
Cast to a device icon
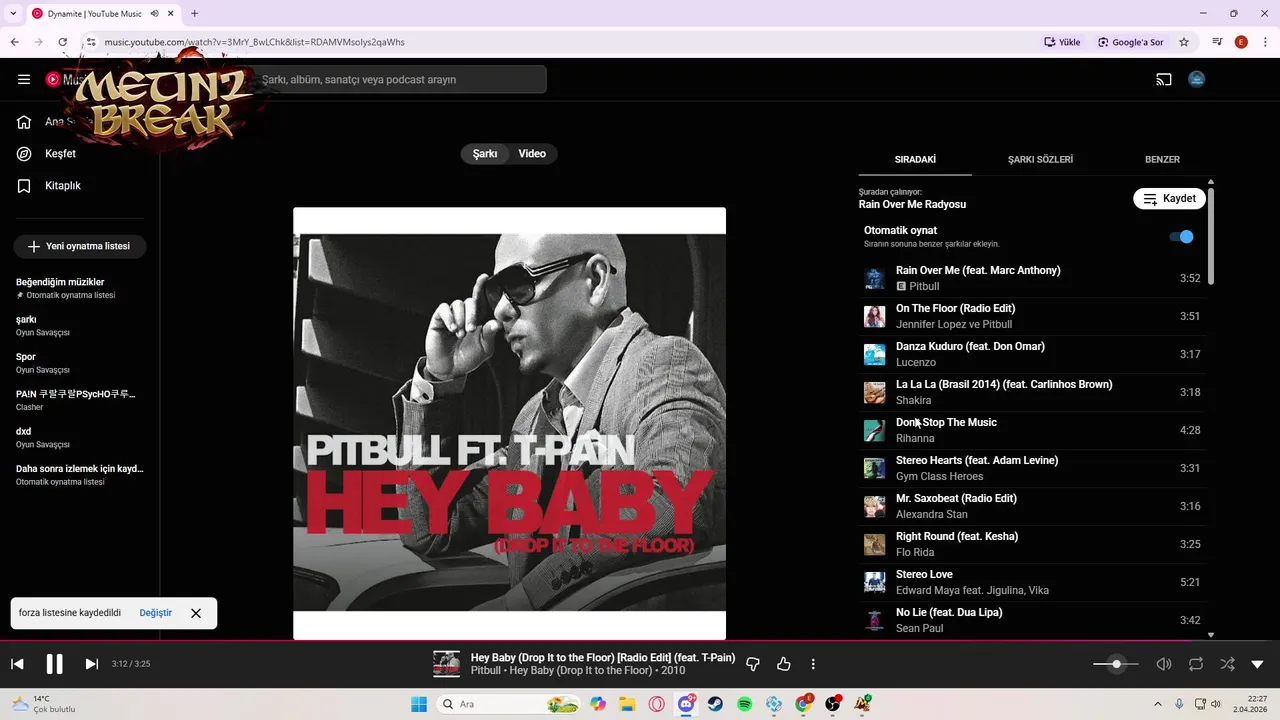point(1164,79)
